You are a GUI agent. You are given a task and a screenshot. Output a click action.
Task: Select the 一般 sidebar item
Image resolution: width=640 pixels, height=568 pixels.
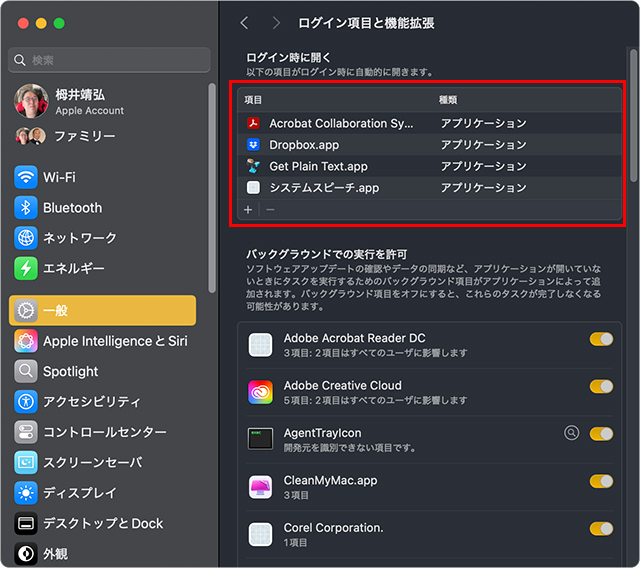click(x=102, y=311)
